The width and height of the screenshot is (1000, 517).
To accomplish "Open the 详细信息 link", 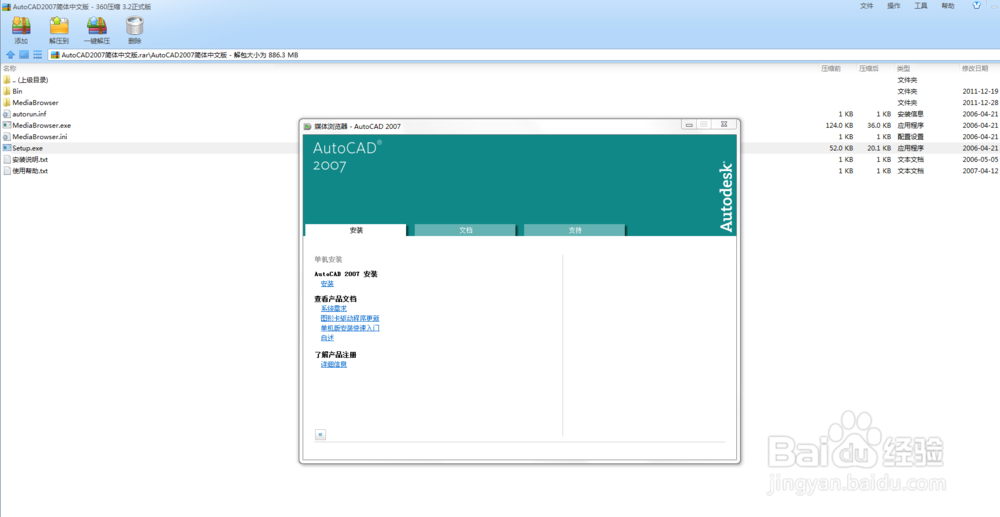I will [x=334, y=365].
